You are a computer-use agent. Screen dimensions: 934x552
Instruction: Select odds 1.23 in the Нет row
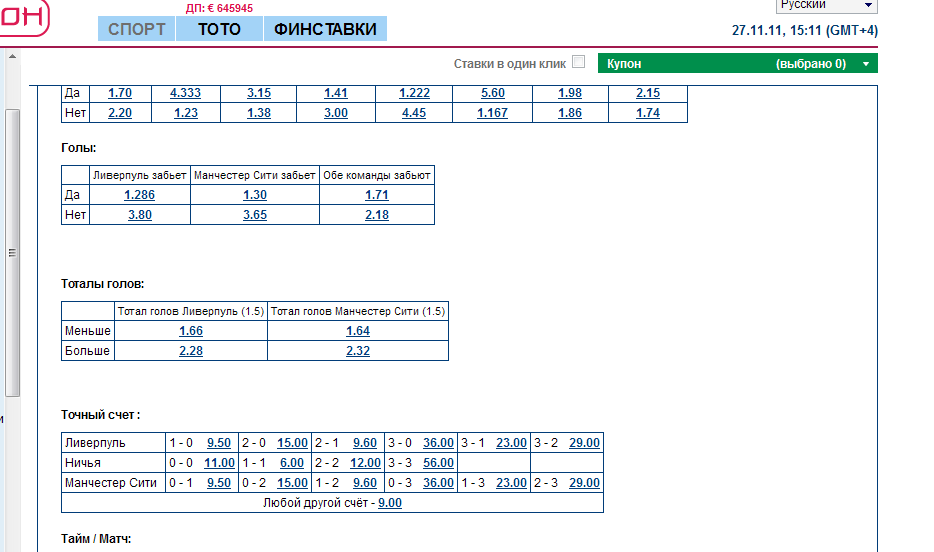(x=186, y=113)
